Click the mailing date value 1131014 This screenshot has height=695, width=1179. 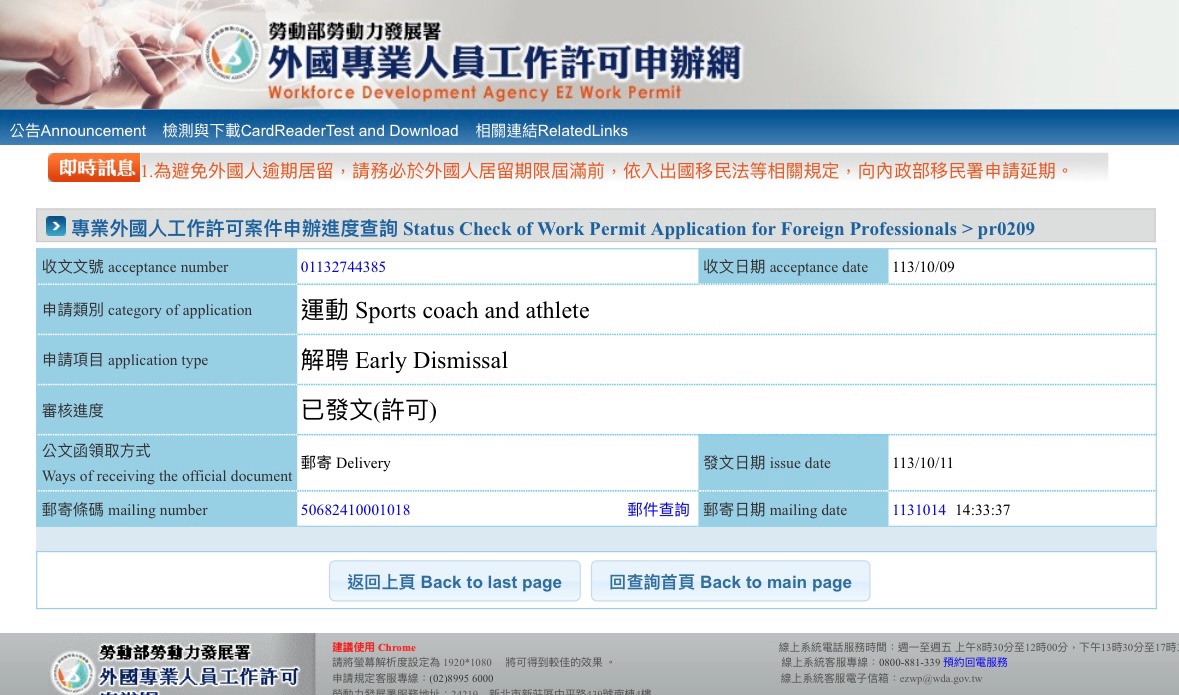[918, 510]
